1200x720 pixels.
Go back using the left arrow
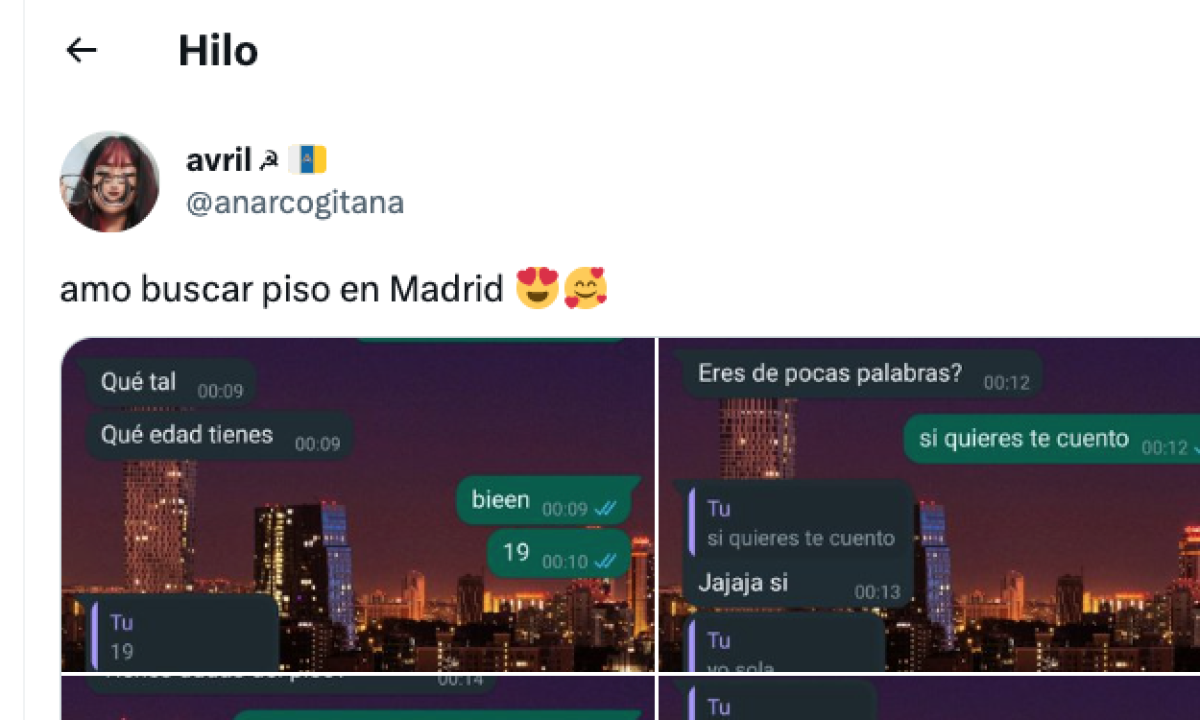(x=81, y=50)
